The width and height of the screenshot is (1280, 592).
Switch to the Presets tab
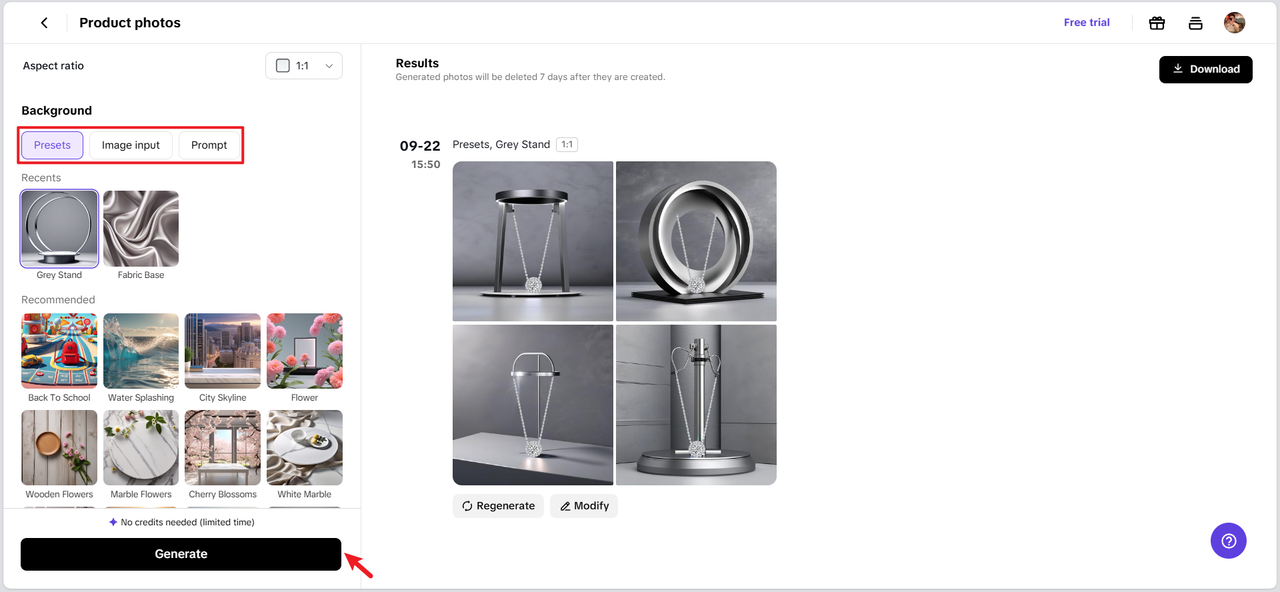coord(52,145)
